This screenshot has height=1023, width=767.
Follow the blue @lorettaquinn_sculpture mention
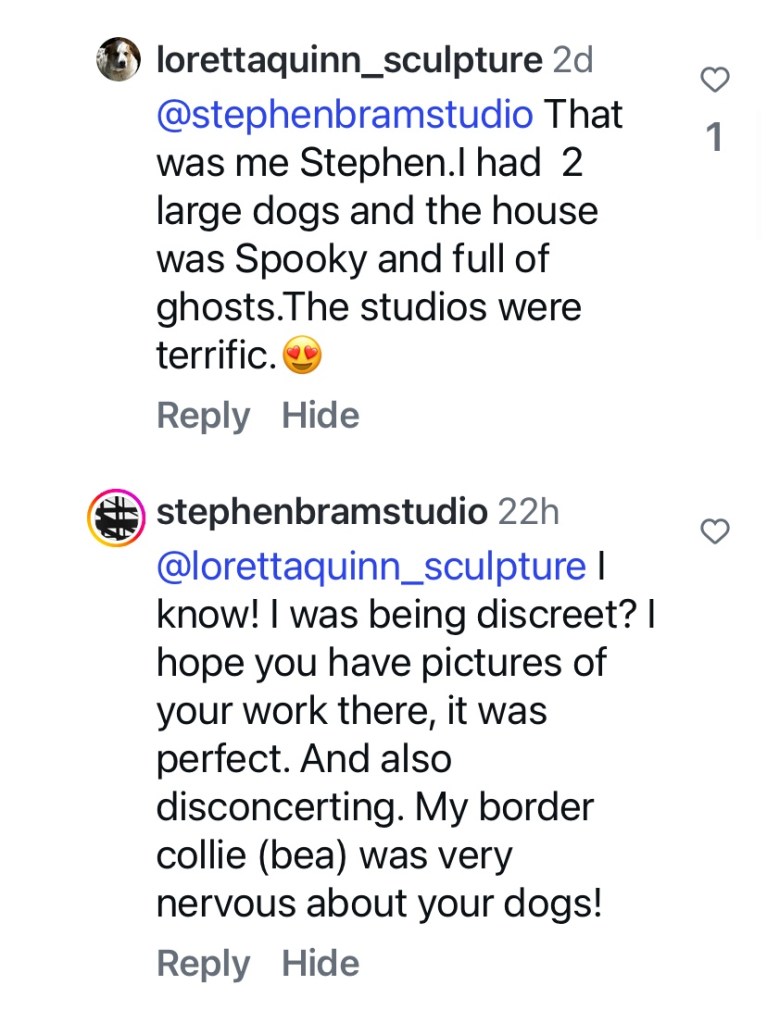[371, 566]
